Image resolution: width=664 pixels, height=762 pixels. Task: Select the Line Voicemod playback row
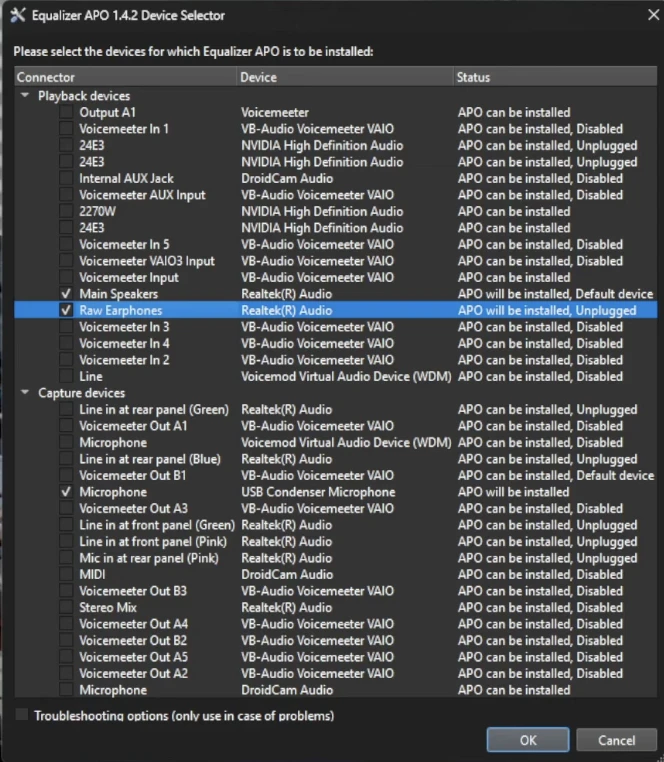click(x=336, y=376)
